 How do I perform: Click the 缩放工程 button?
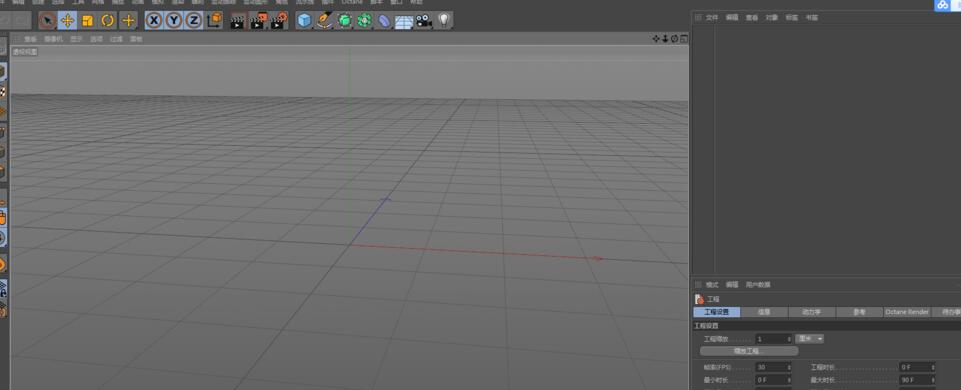tap(749, 351)
